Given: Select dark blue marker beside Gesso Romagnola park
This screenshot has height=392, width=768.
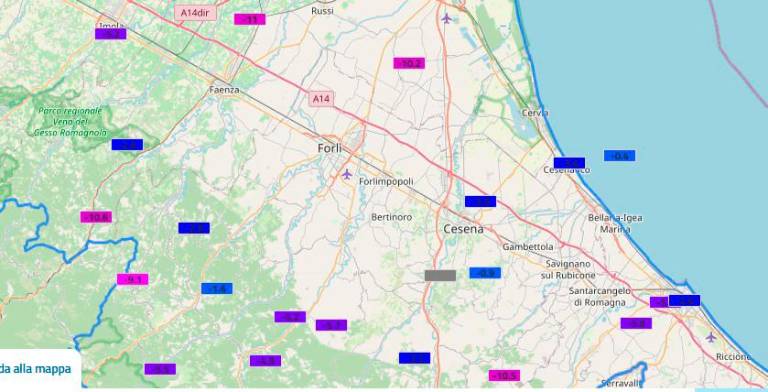Looking at the screenshot, I should [x=127, y=145].
